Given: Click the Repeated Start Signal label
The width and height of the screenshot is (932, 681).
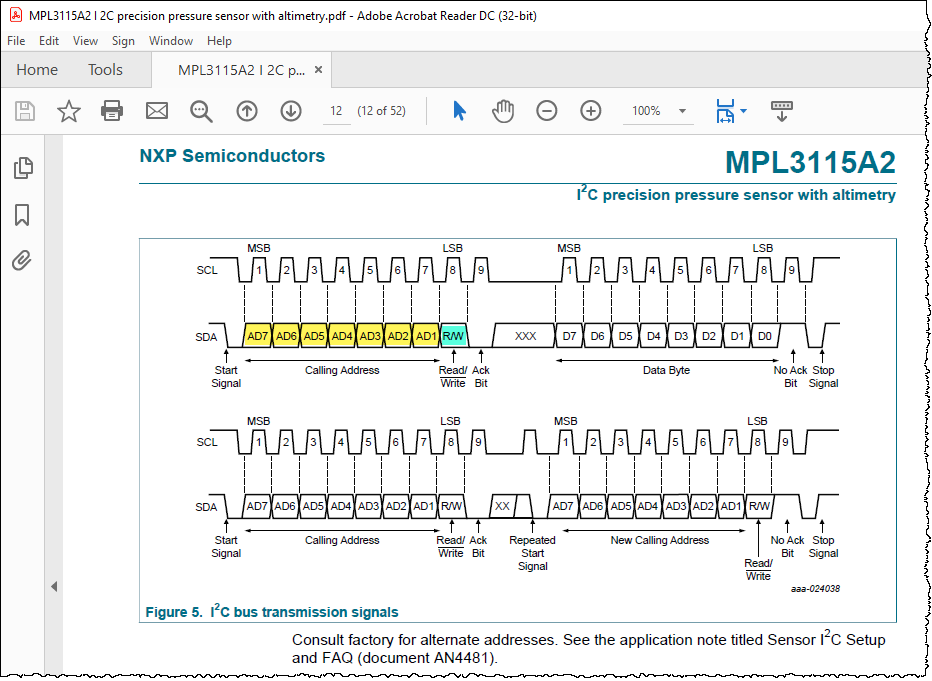Looking at the screenshot, I should (533, 553).
